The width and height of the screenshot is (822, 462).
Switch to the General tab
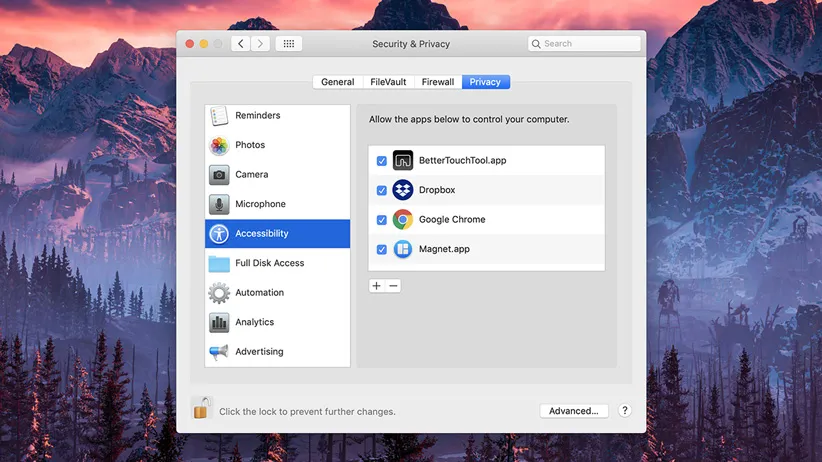(x=337, y=82)
